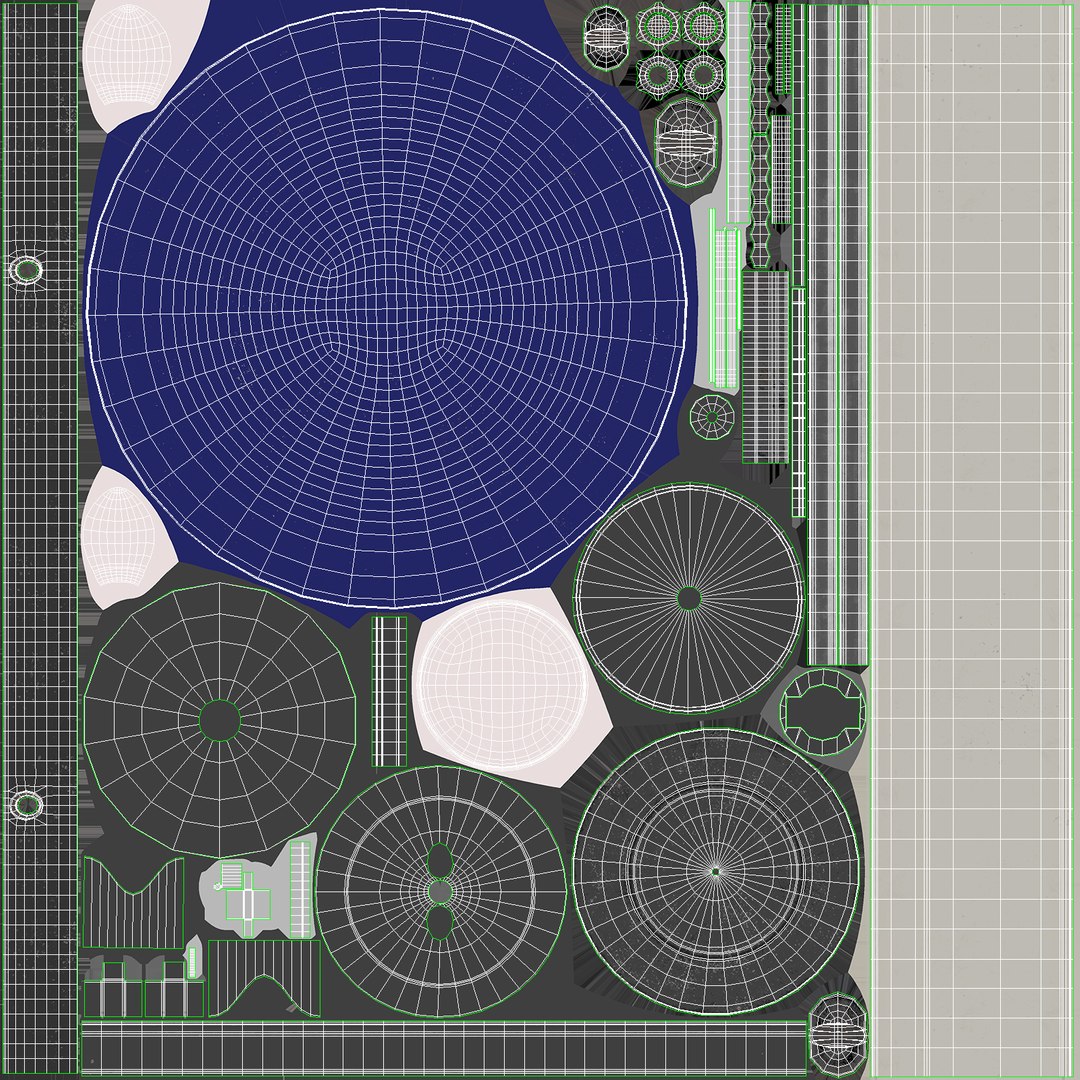
Task: Select the narrow vertical grid strip between discs
Action: click(389, 691)
